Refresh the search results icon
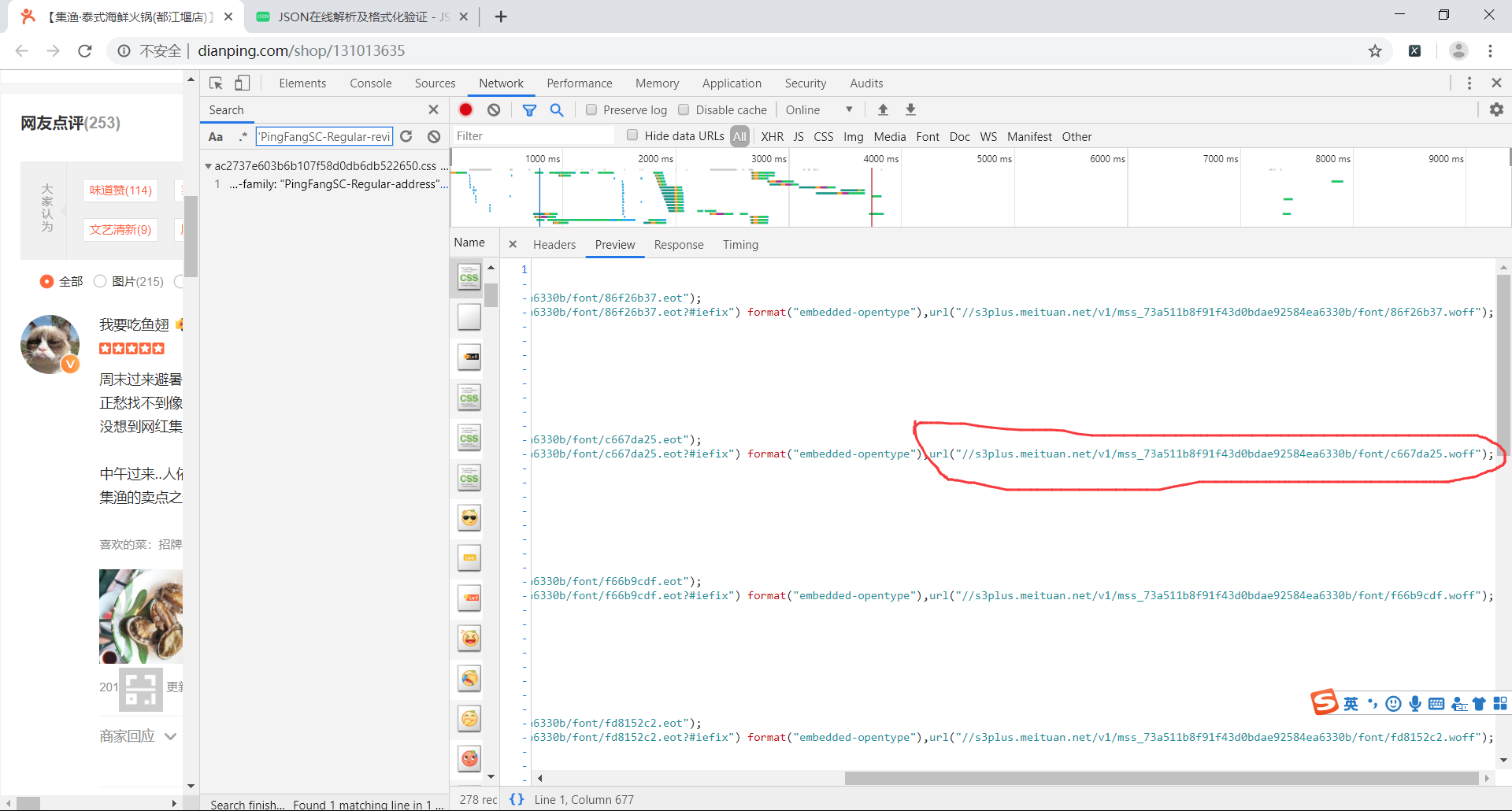The height and width of the screenshot is (811, 1512). tap(406, 136)
